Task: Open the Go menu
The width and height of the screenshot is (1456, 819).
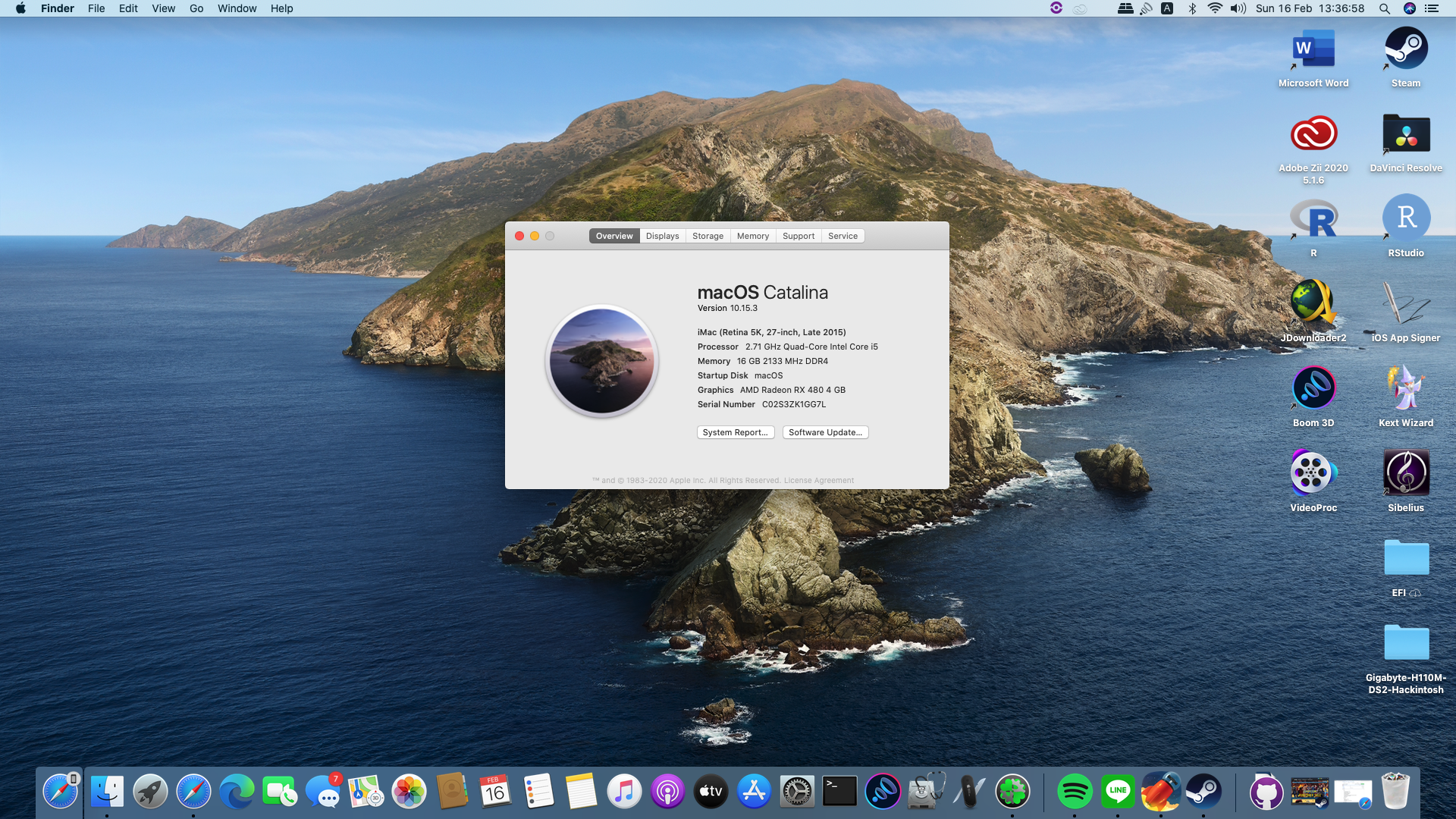Action: [196, 8]
